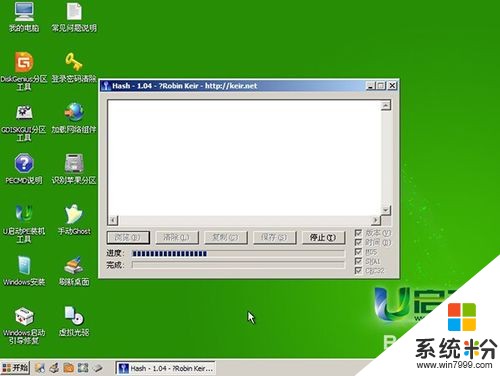Click the scroll up arrow of text area
Screen dimensions: 500x376
tap(386, 106)
